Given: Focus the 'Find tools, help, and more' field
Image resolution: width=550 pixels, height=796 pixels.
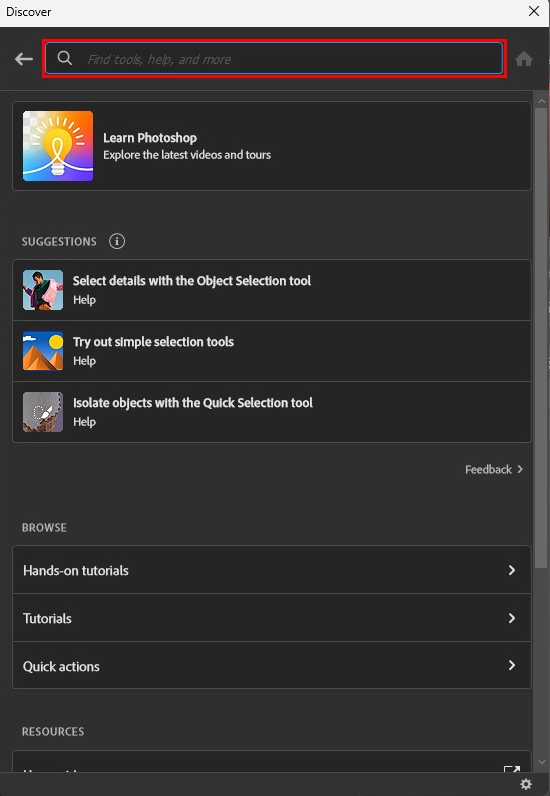Looking at the screenshot, I should click(274, 59).
